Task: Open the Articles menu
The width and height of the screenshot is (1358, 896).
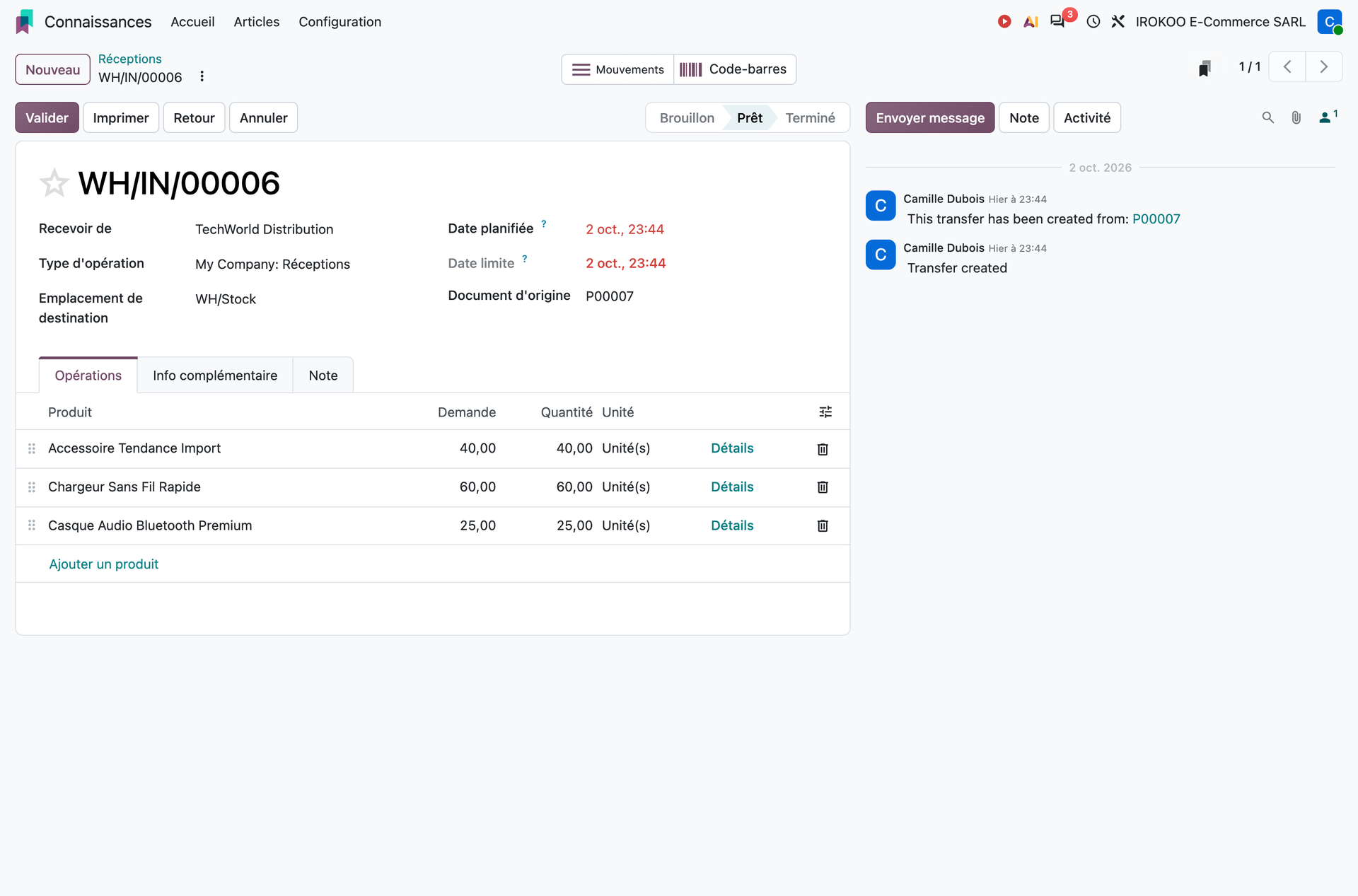Action: point(257,22)
